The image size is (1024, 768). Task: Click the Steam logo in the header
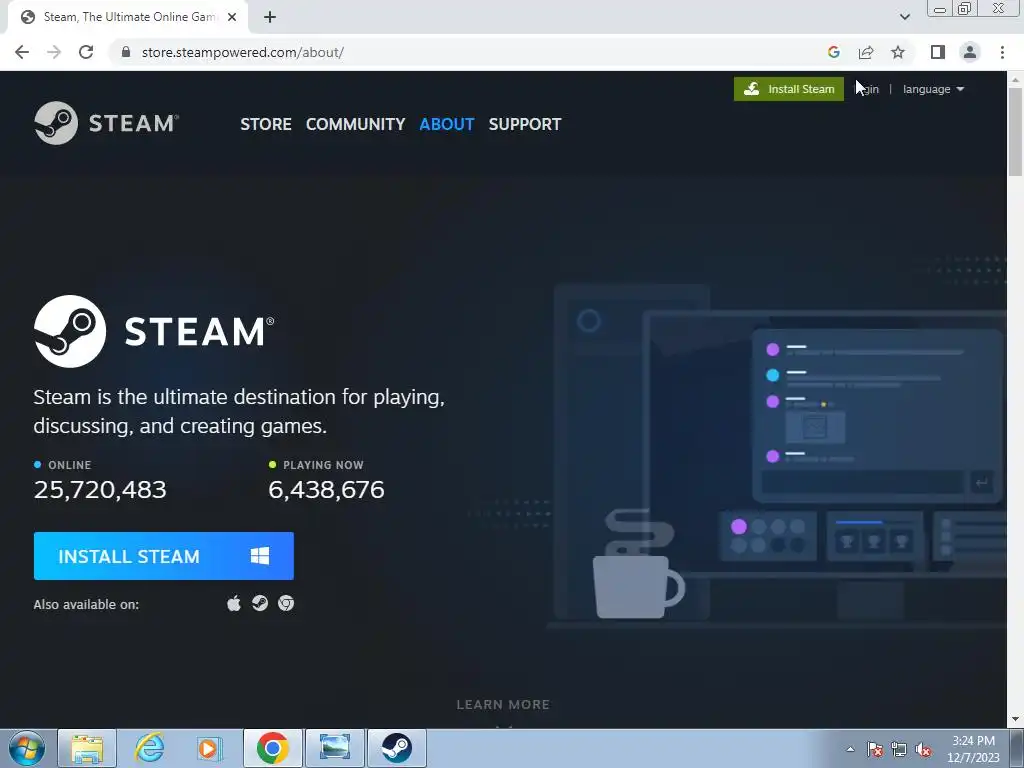click(x=106, y=123)
